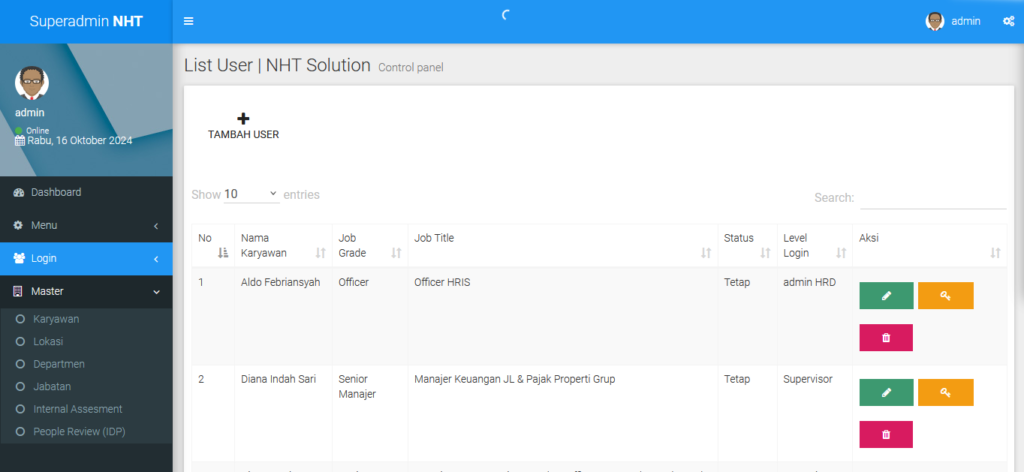Click the Superadmin NHT logo link

coord(86,21)
